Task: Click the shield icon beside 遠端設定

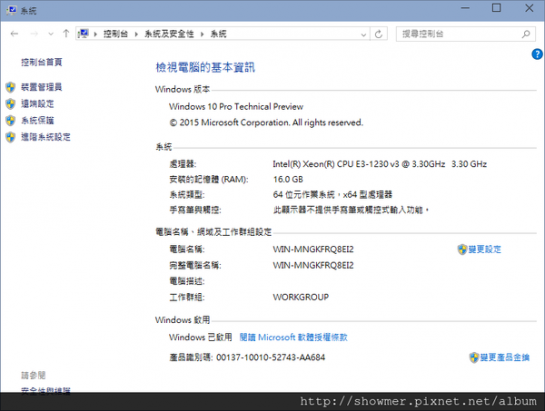Action: pyautogui.click(x=11, y=104)
